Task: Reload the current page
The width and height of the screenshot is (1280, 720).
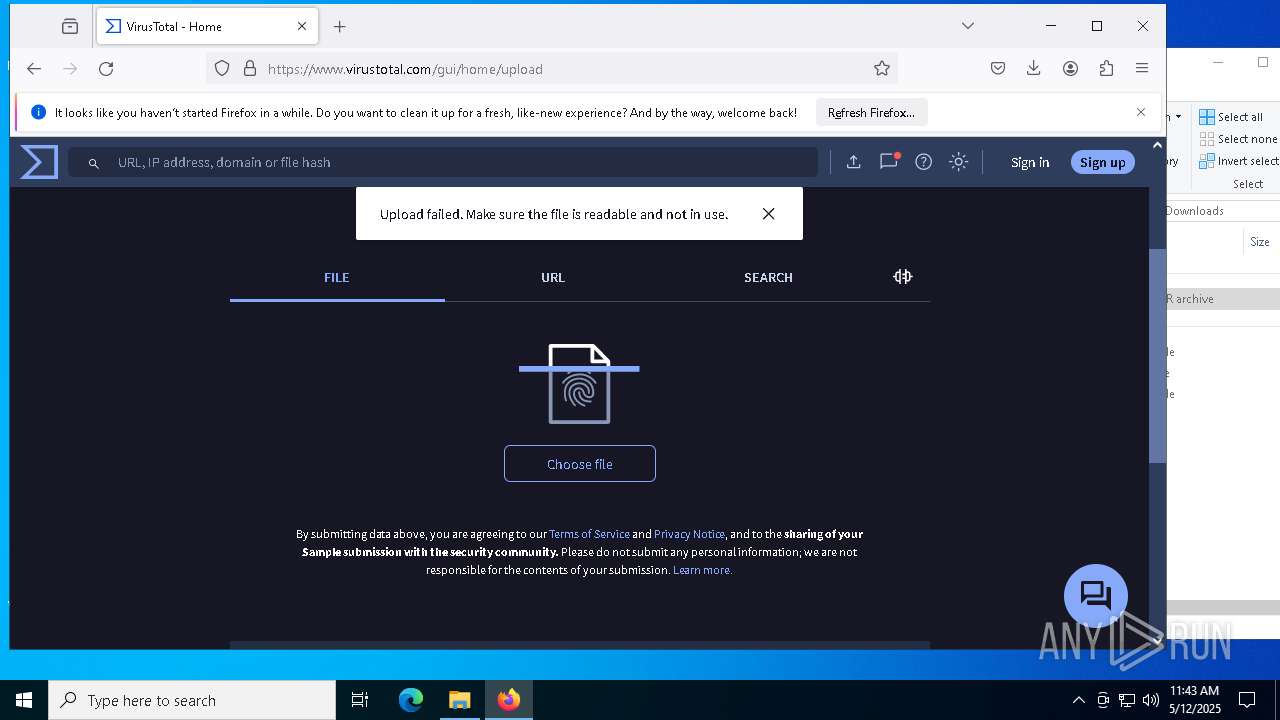Action: click(x=106, y=69)
